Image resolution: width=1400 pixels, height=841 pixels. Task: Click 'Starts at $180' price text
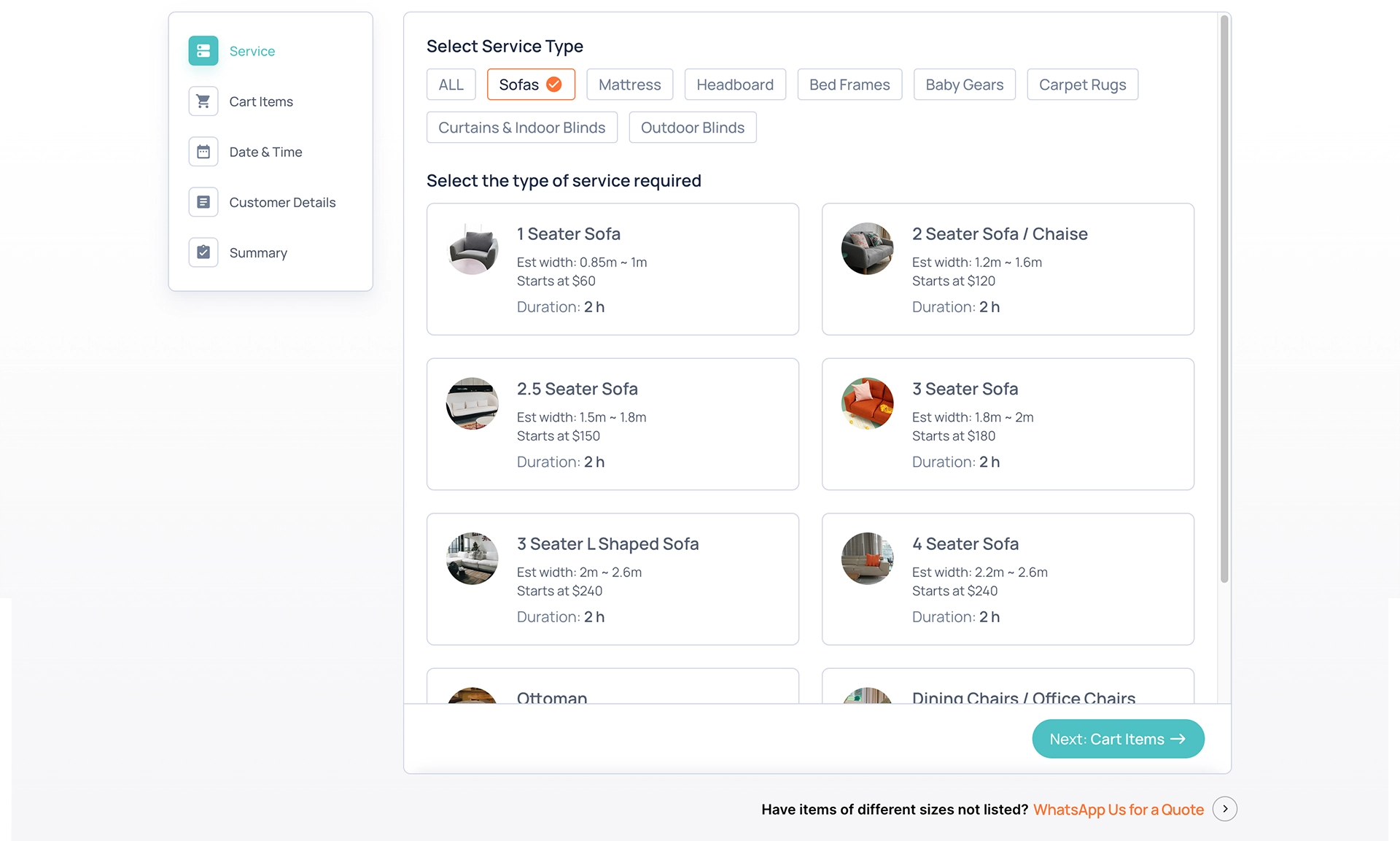pyautogui.click(x=954, y=436)
